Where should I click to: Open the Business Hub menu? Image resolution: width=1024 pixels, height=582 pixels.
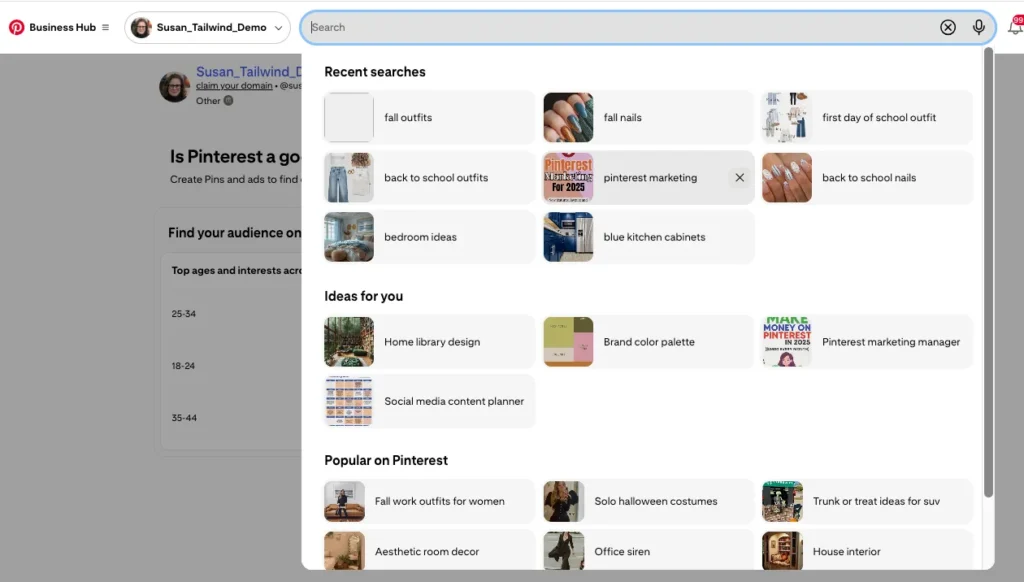58,27
